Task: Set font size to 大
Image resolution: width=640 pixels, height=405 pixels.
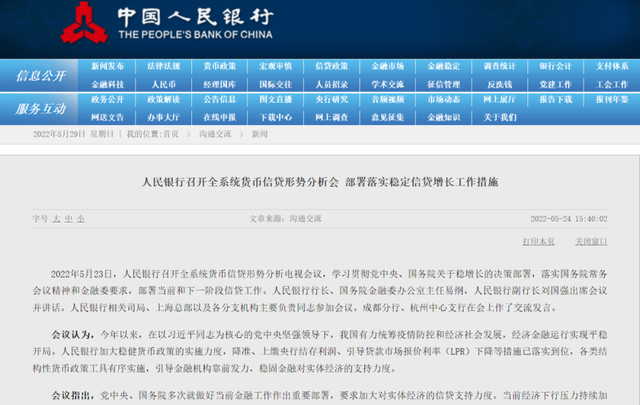Action: coord(57,217)
